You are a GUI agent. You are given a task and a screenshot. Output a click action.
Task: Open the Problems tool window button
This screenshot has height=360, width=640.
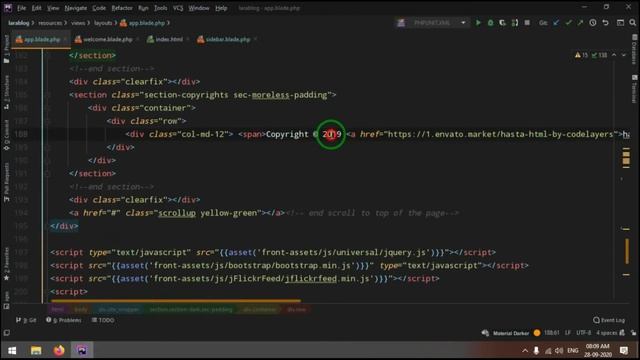coord(64,320)
